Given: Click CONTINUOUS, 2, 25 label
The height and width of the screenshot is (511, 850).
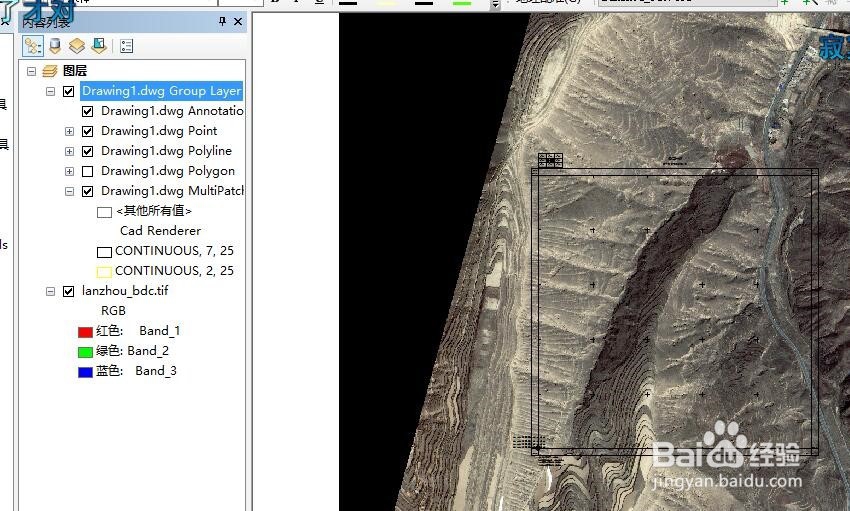Looking at the screenshot, I should (174, 271).
